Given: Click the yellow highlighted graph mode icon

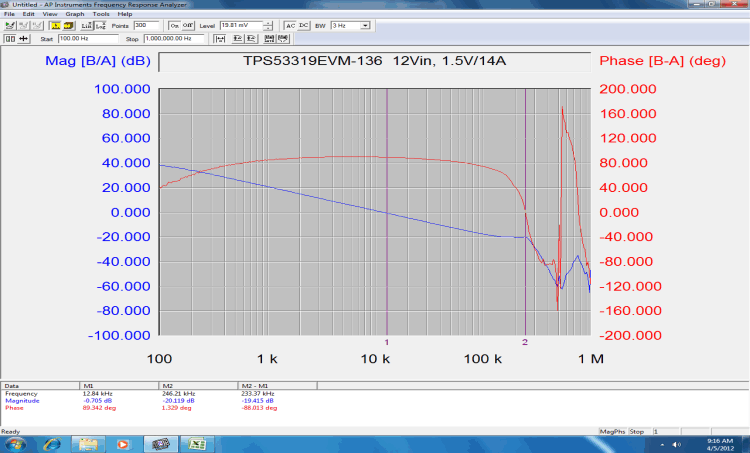Looking at the screenshot, I should tap(56, 24).
